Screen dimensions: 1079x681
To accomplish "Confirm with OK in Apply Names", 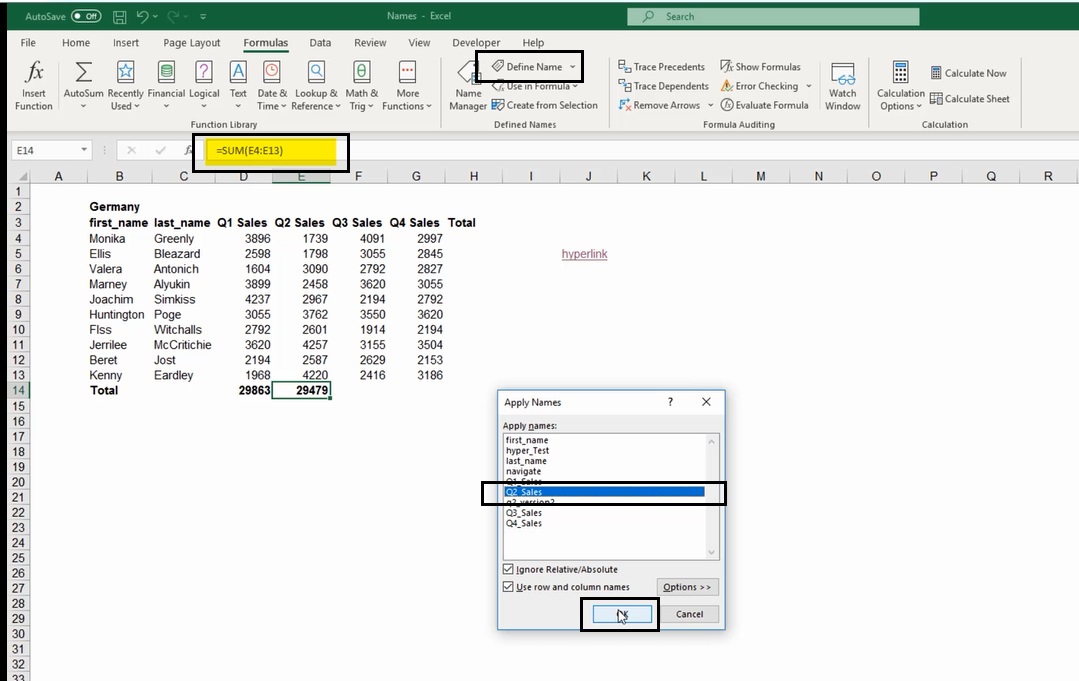I will 620,614.
